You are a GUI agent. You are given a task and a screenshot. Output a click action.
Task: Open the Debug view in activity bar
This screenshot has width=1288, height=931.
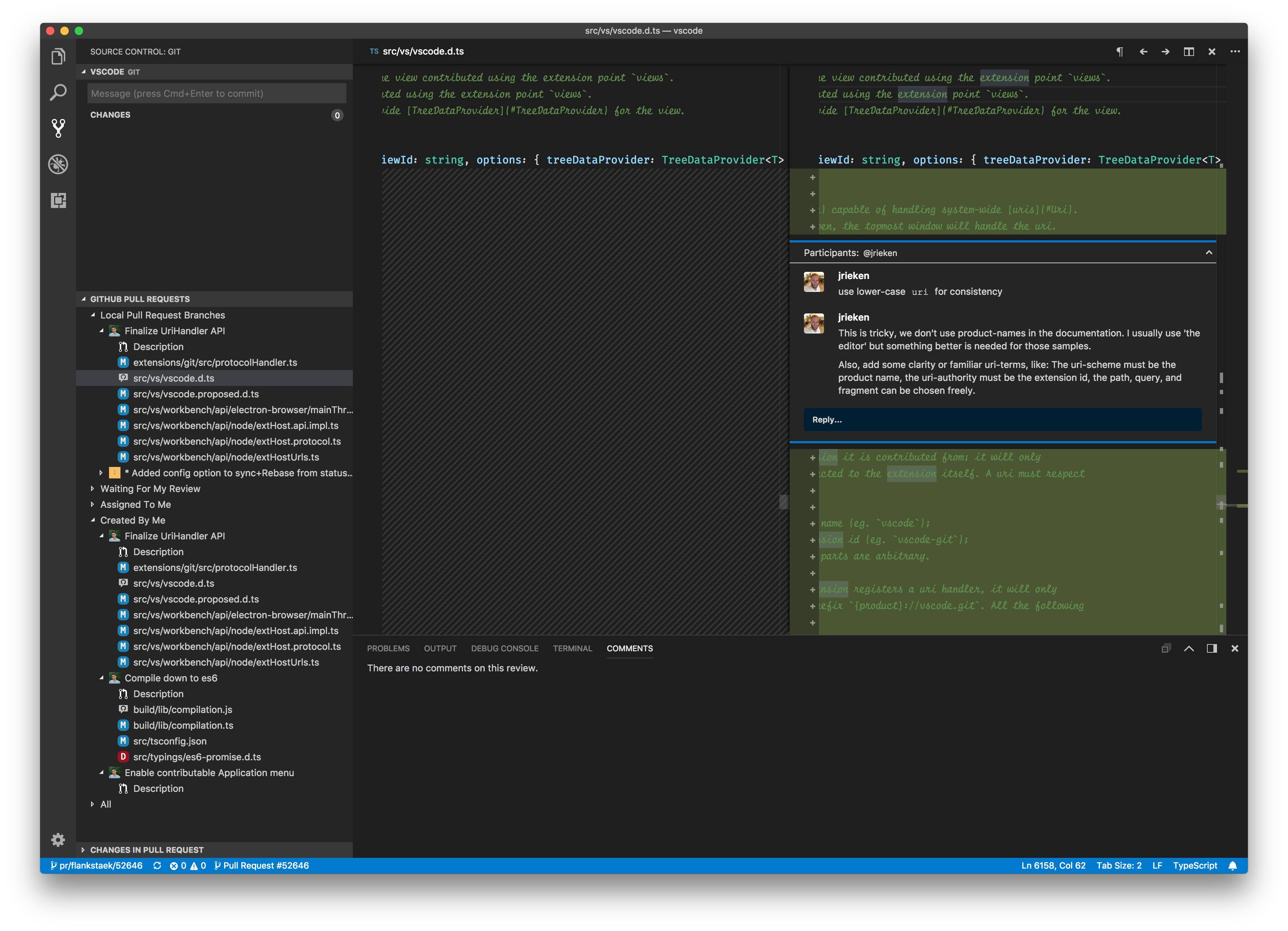click(58, 164)
